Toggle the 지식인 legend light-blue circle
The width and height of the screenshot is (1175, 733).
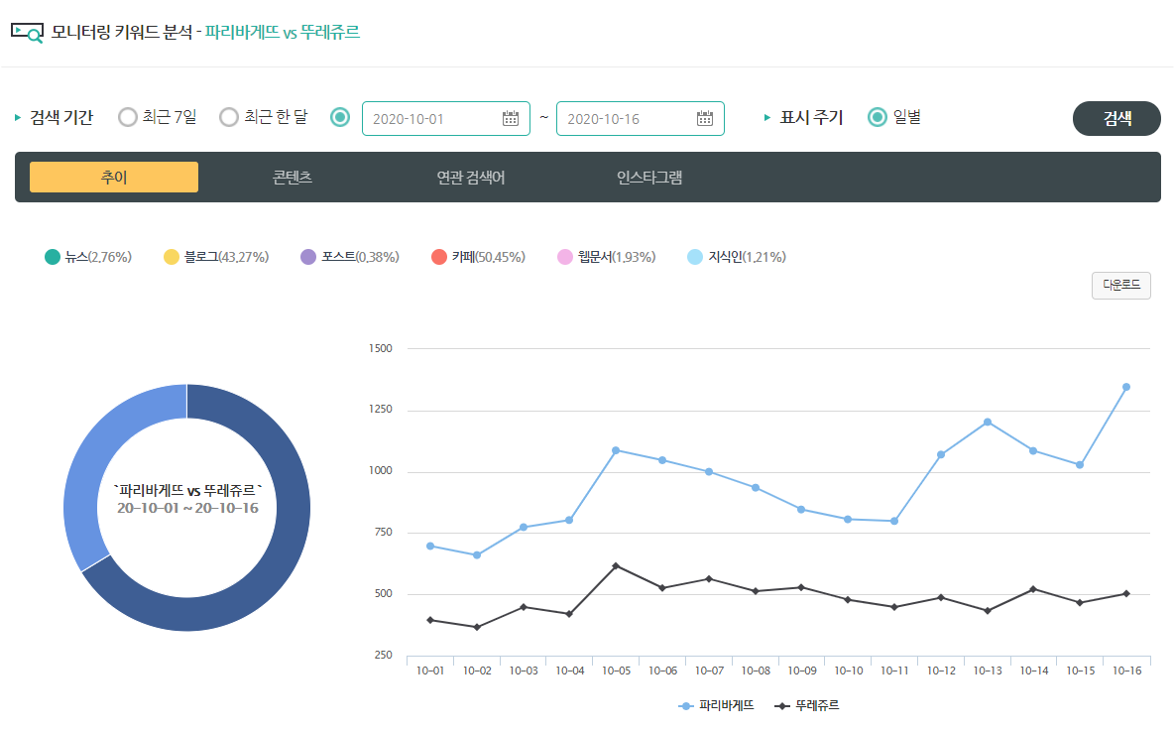coord(695,257)
